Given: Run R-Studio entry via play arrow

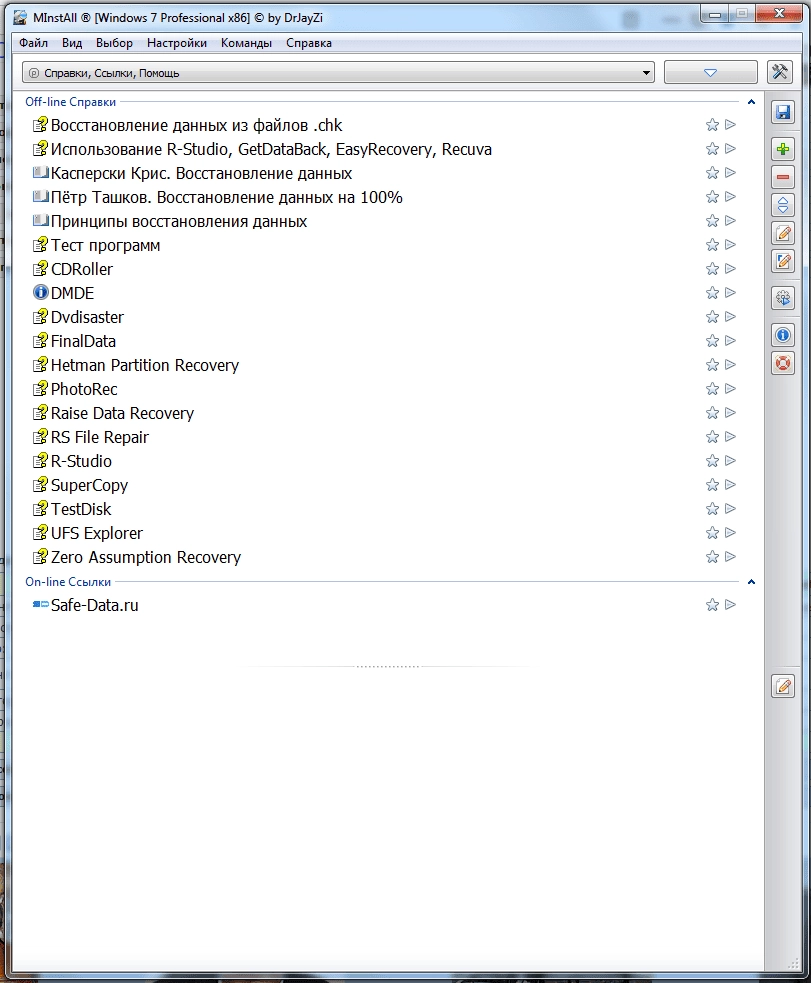Looking at the screenshot, I should click(730, 461).
